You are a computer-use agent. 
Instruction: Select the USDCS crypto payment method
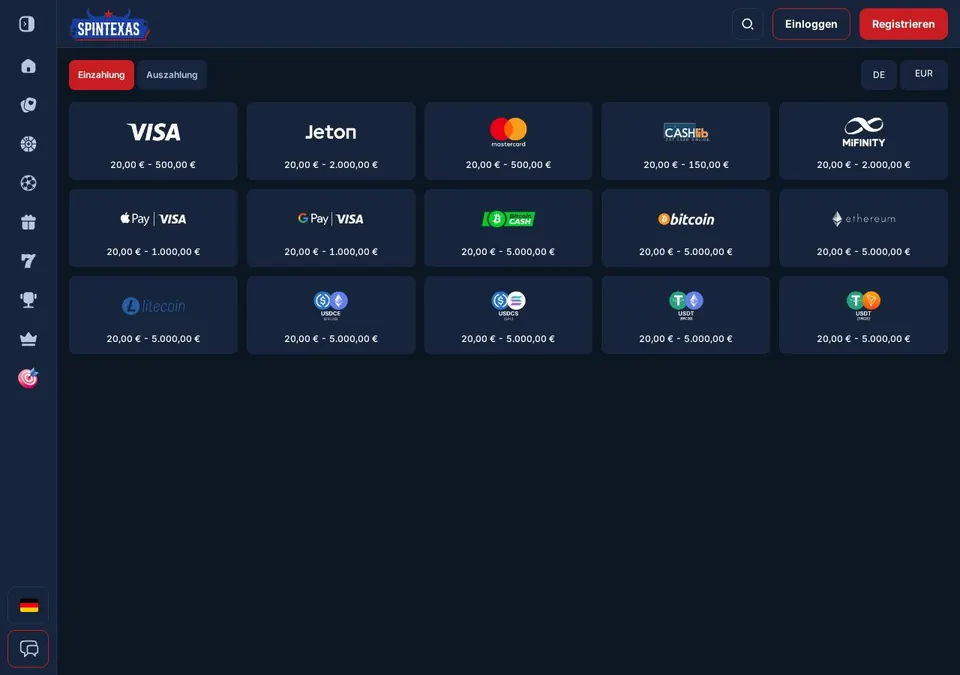(x=508, y=315)
